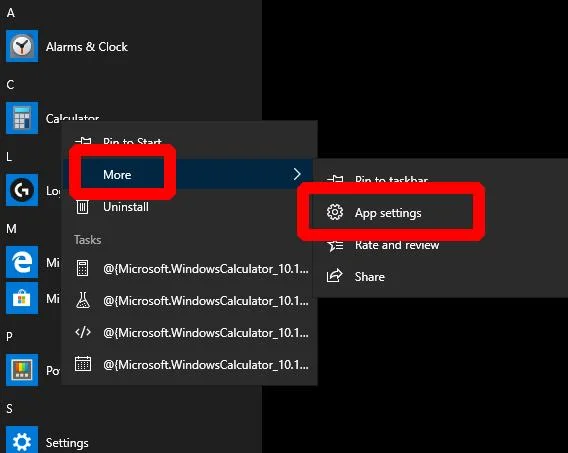Click the scientific flask task icon
Image resolution: width=568 pixels, height=453 pixels.
point(83,300)
